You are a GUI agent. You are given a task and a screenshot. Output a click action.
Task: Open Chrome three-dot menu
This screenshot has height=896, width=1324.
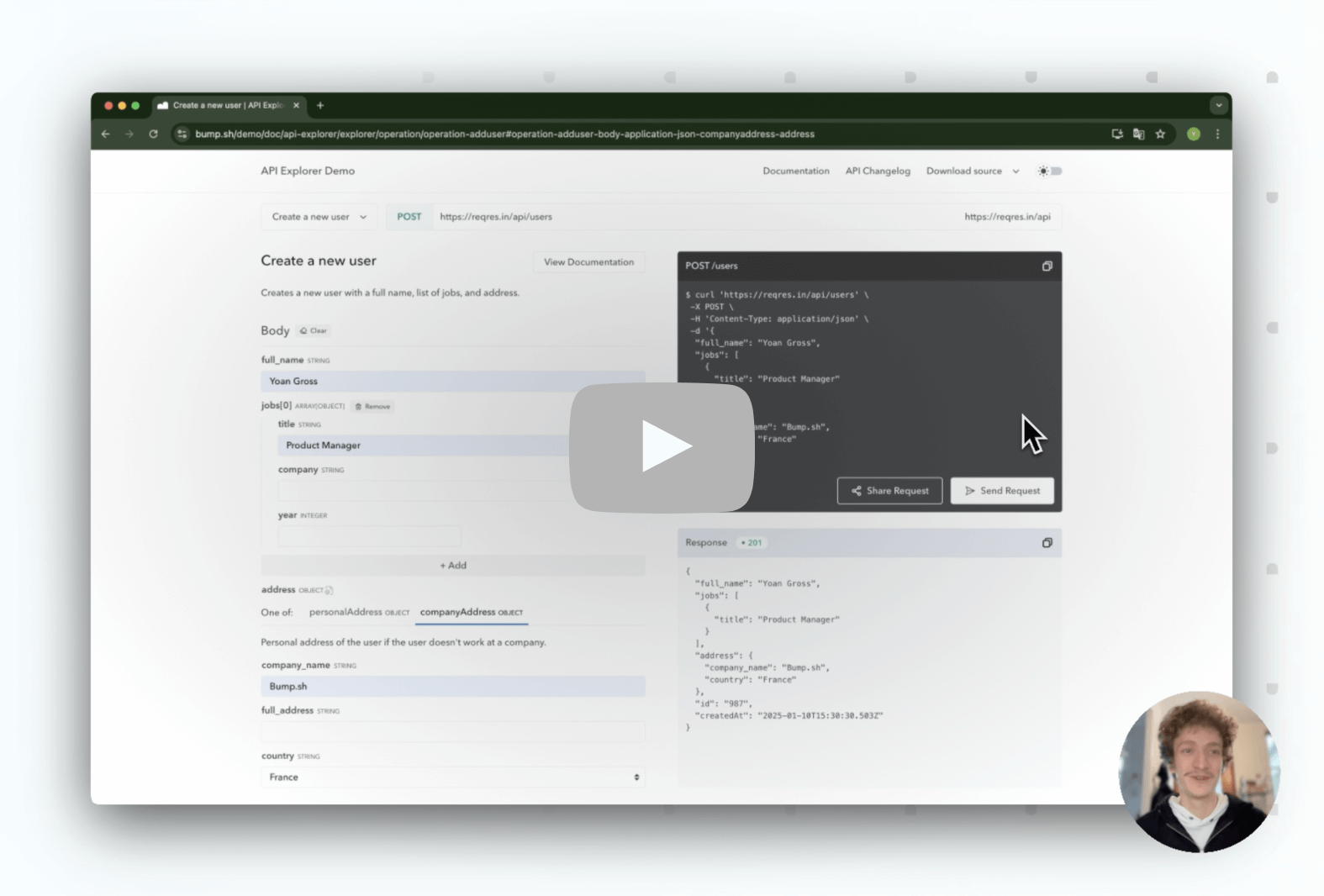(x=1217, y=134)
